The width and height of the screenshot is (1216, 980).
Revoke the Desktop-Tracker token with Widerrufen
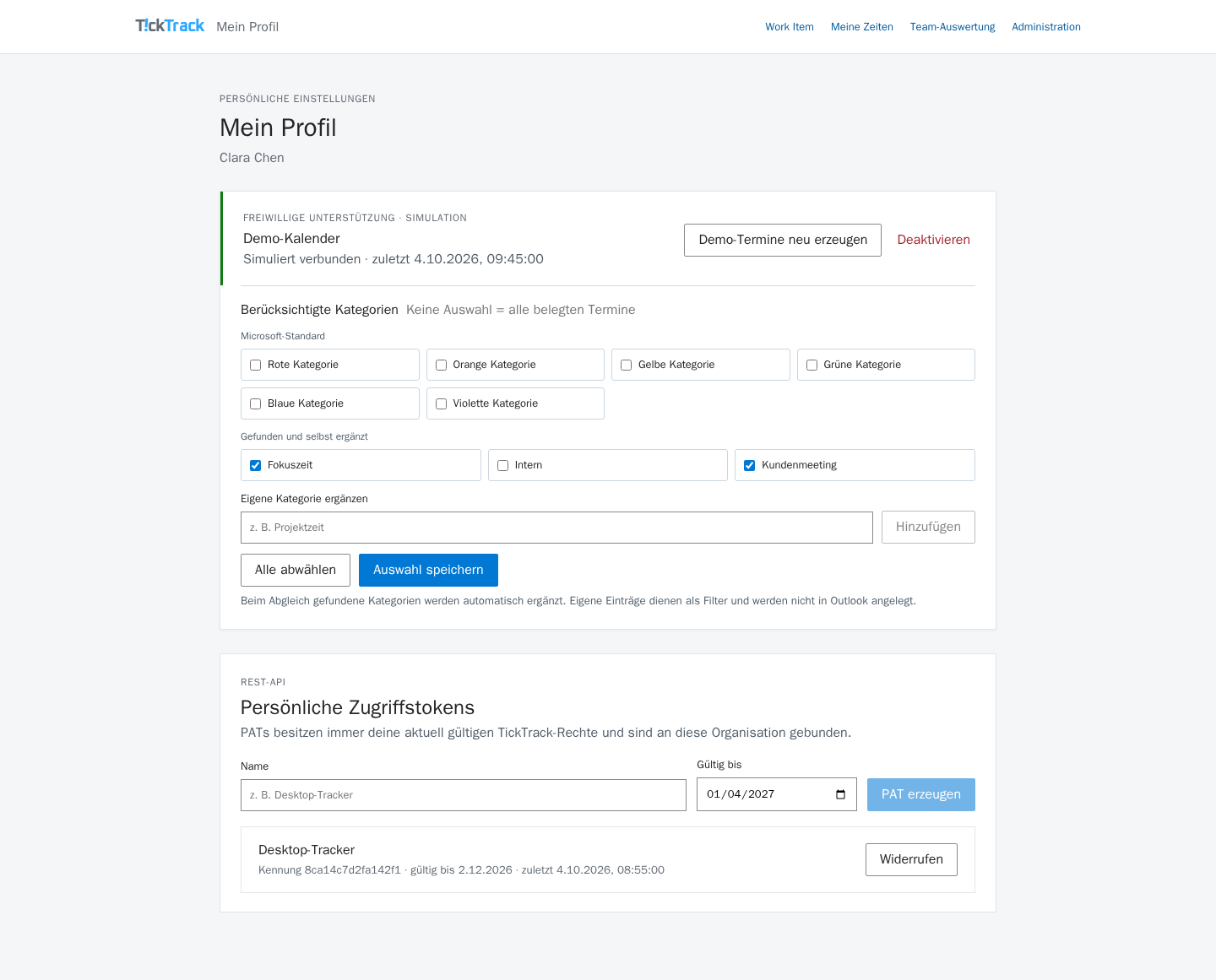coord(911,859)
